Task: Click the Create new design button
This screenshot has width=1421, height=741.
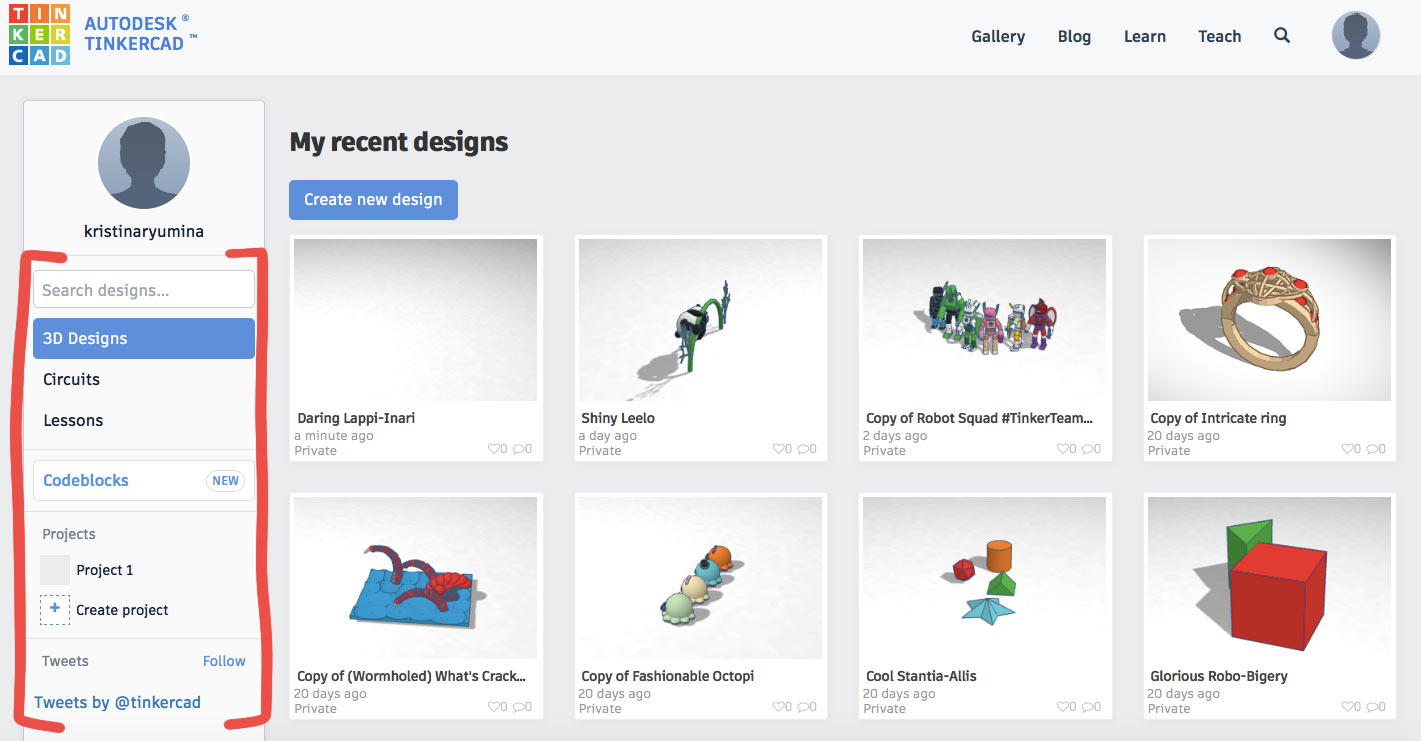Action: (373, 199)
